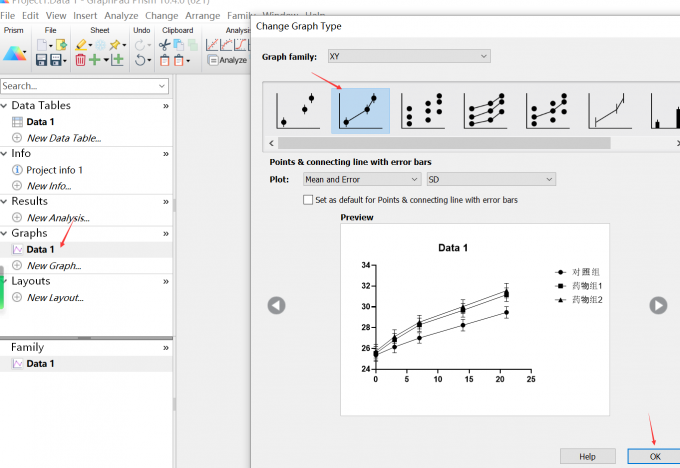
Task: Open the Mean and Error dropdown
Action: point(362,180)
